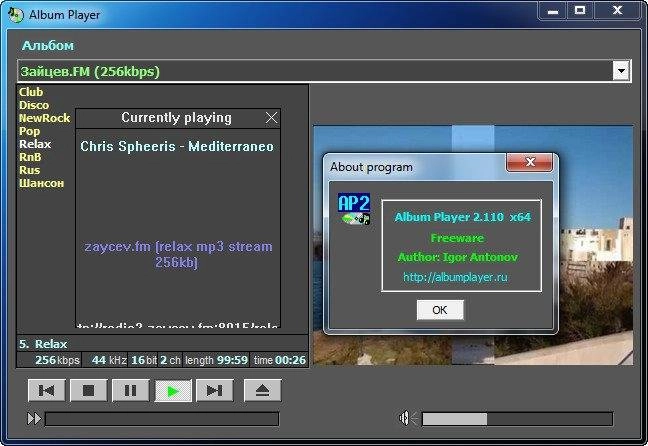
Task: Click the Author: Igor Antonov text
Action: (x=457, y=257)
